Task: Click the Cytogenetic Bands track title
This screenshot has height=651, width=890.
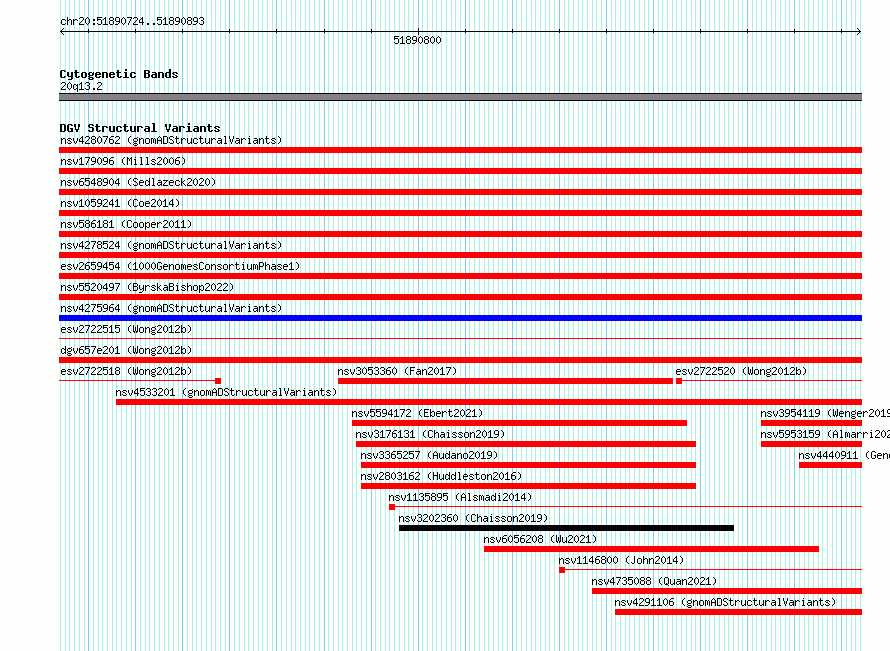Action: pyautogui.click(x=119, y=74)
